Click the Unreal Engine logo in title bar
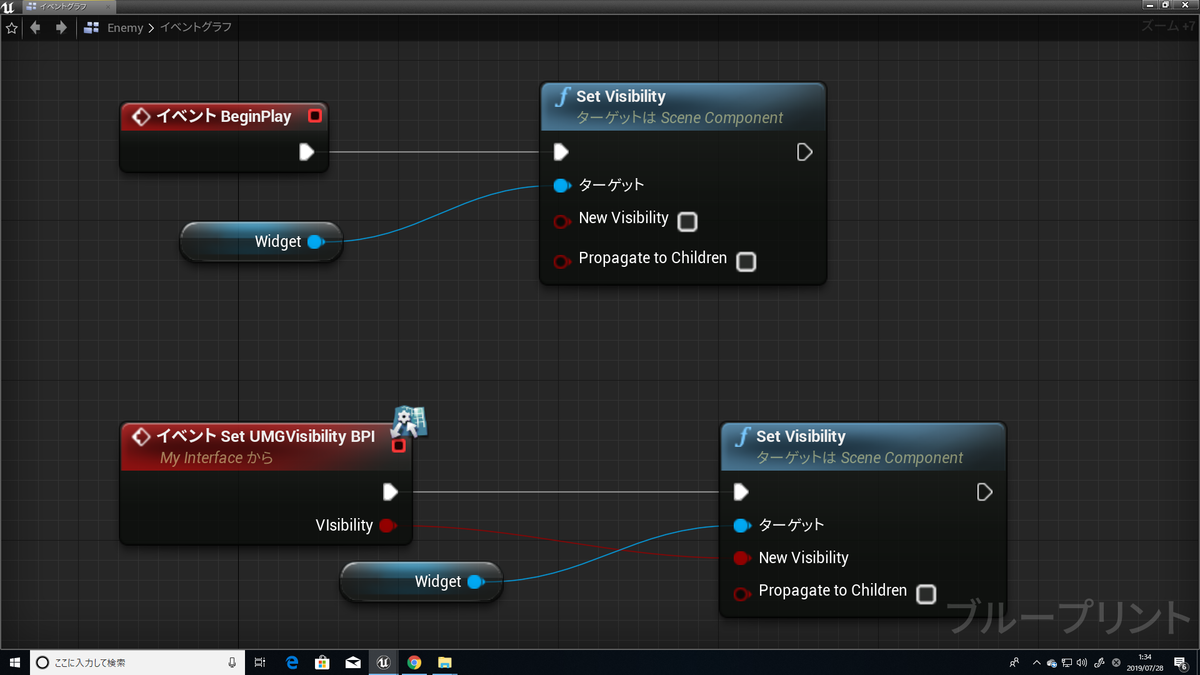 click(x=8, y=6)
